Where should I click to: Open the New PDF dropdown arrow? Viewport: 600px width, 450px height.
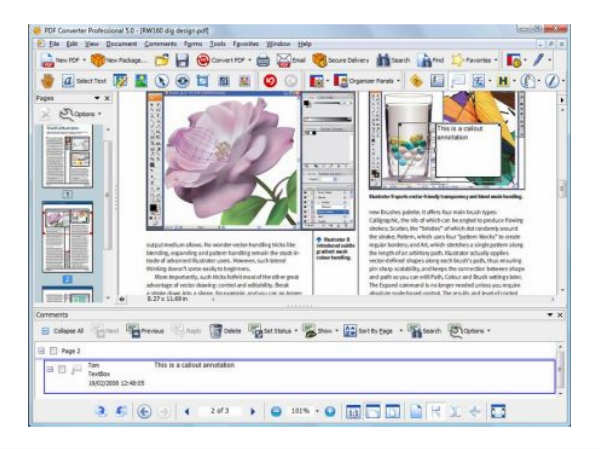point(84,60)
